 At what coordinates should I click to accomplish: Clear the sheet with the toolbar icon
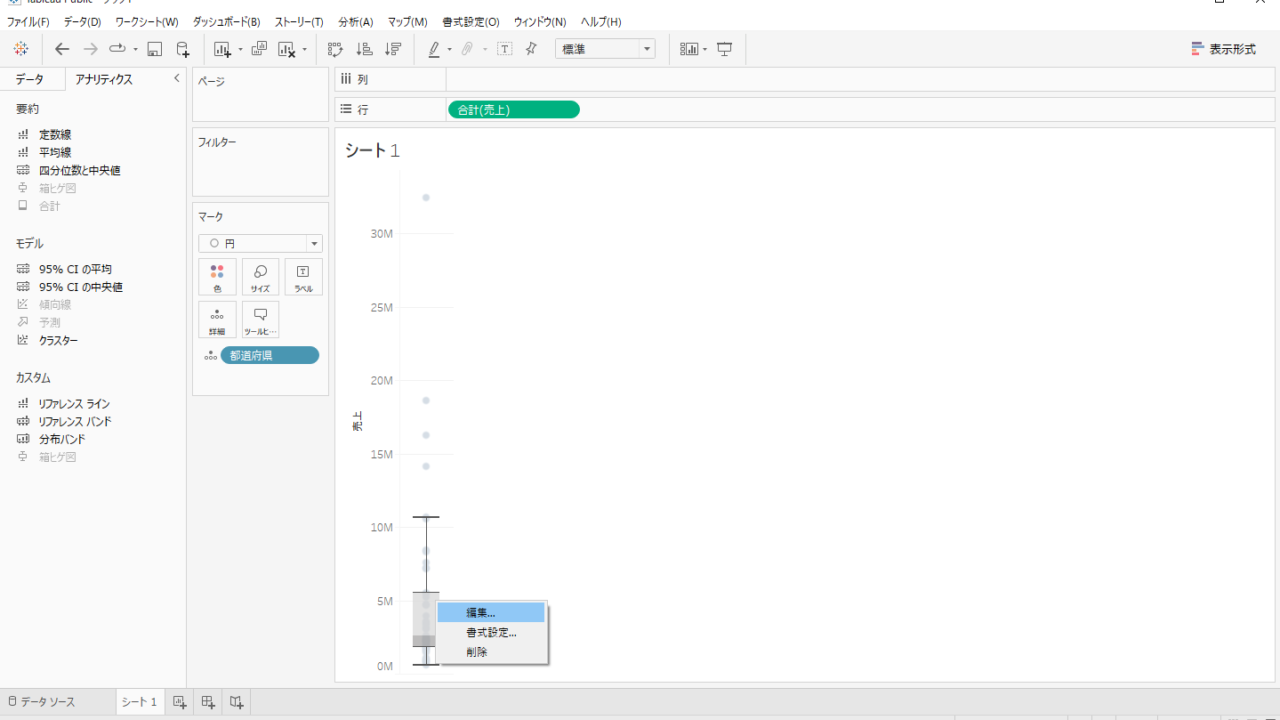(x=288, y=49)
